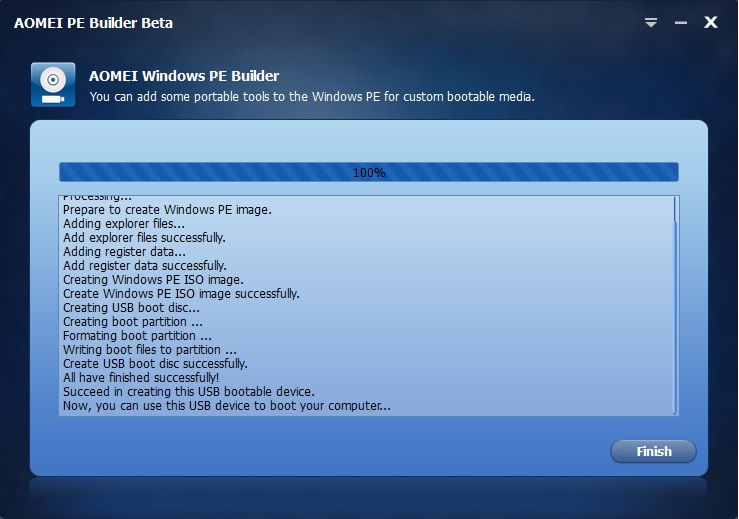Click the 100% progress bar
The image size is (739, 519).
click(x=369, y=173)
